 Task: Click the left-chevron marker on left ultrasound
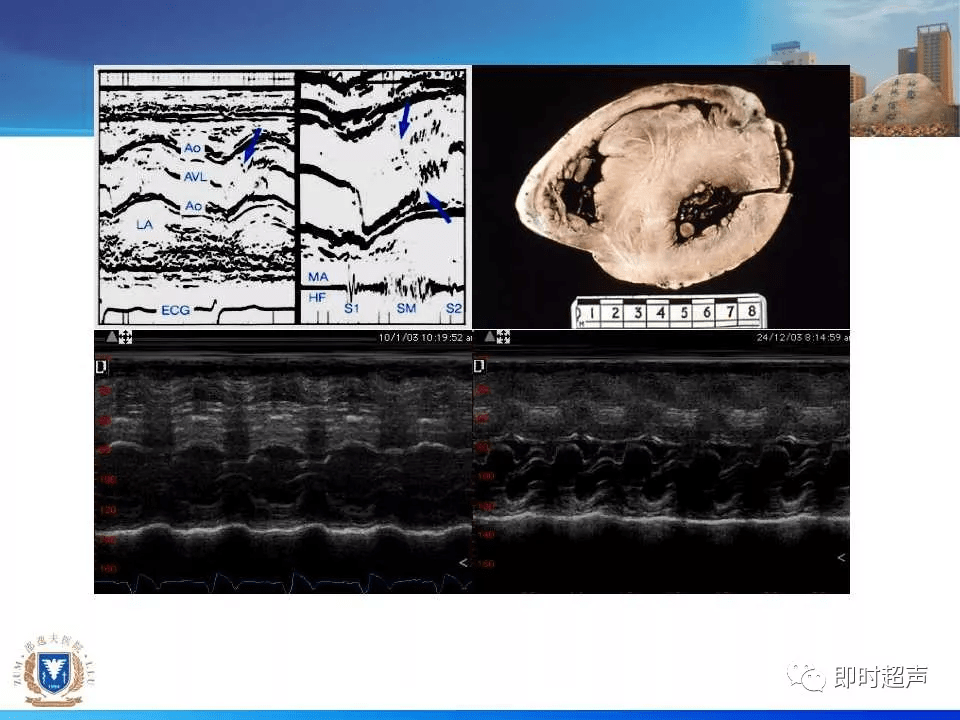click(463, 563)
